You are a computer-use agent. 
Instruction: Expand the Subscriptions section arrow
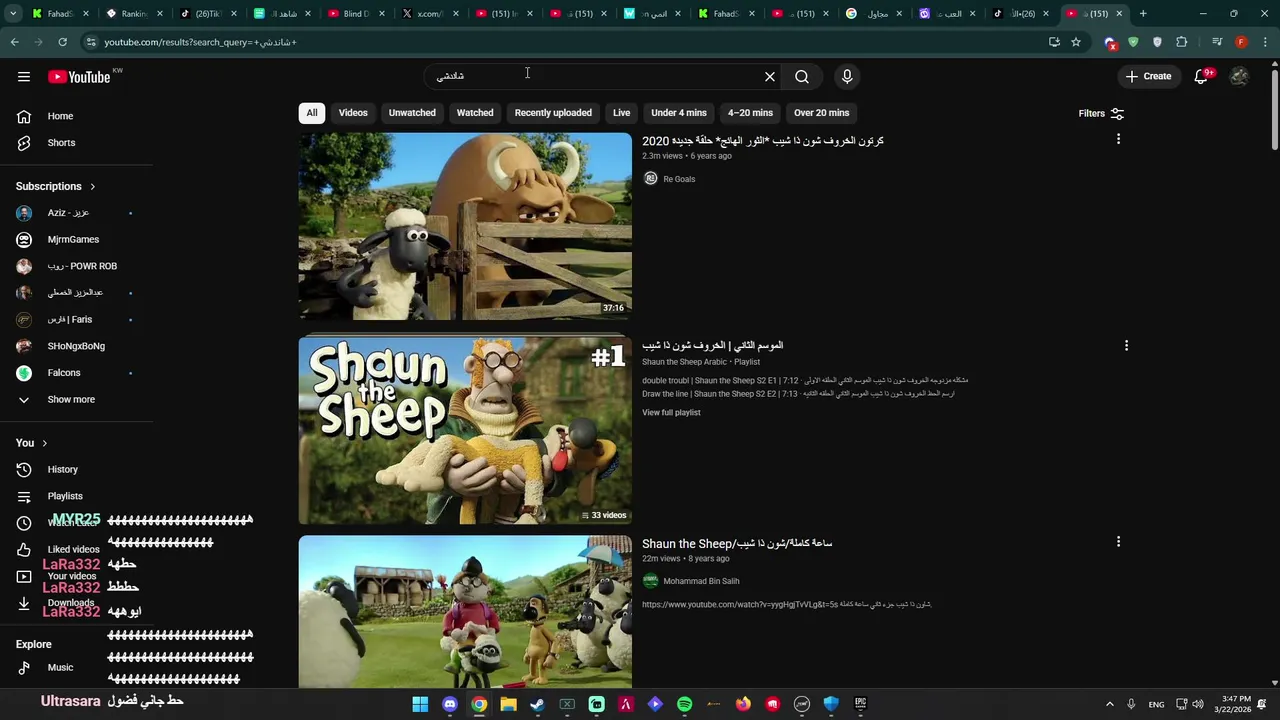(92, 186)
